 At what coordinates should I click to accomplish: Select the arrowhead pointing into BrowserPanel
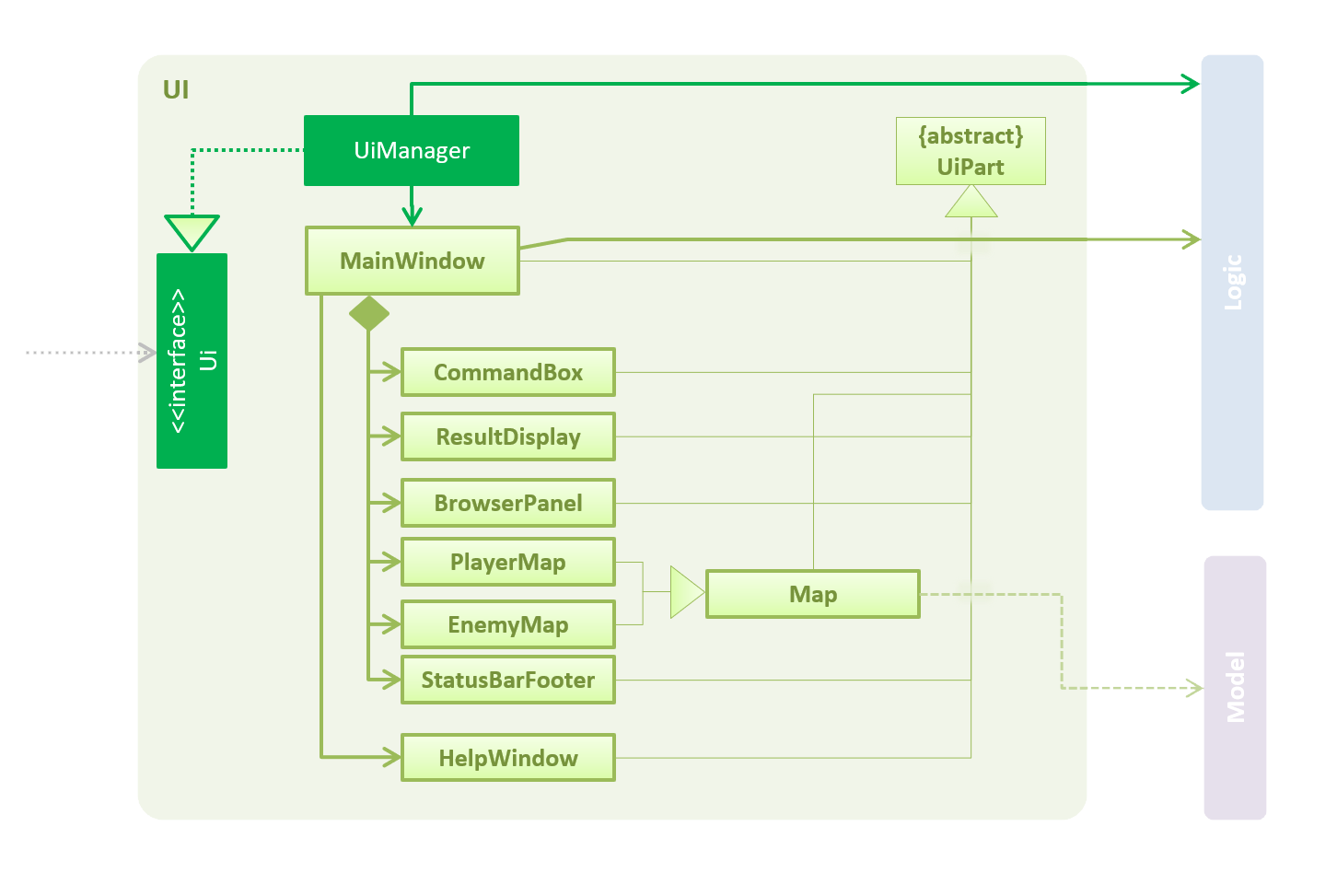click(x=392, y=503)
